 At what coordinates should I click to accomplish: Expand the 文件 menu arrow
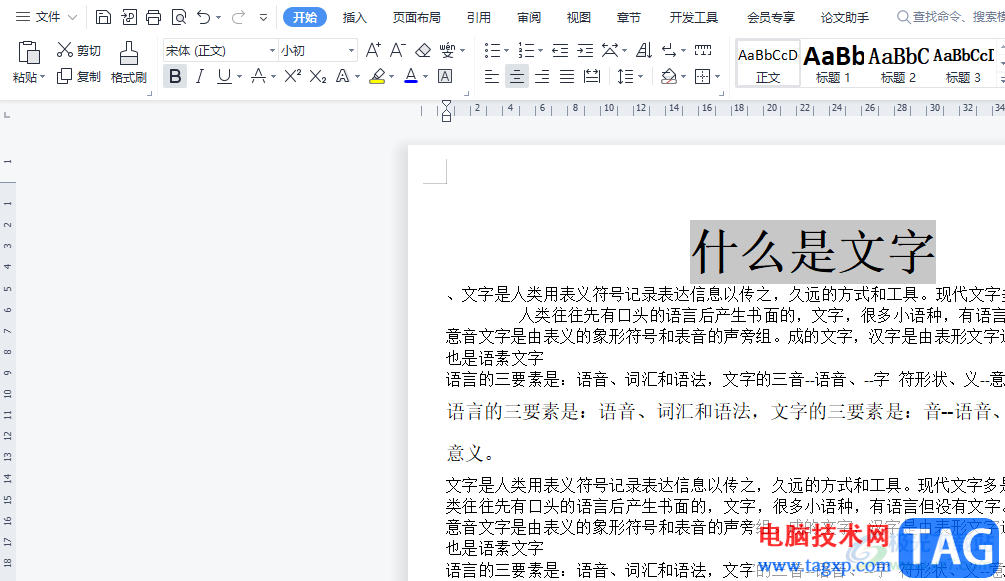[72, 17]
